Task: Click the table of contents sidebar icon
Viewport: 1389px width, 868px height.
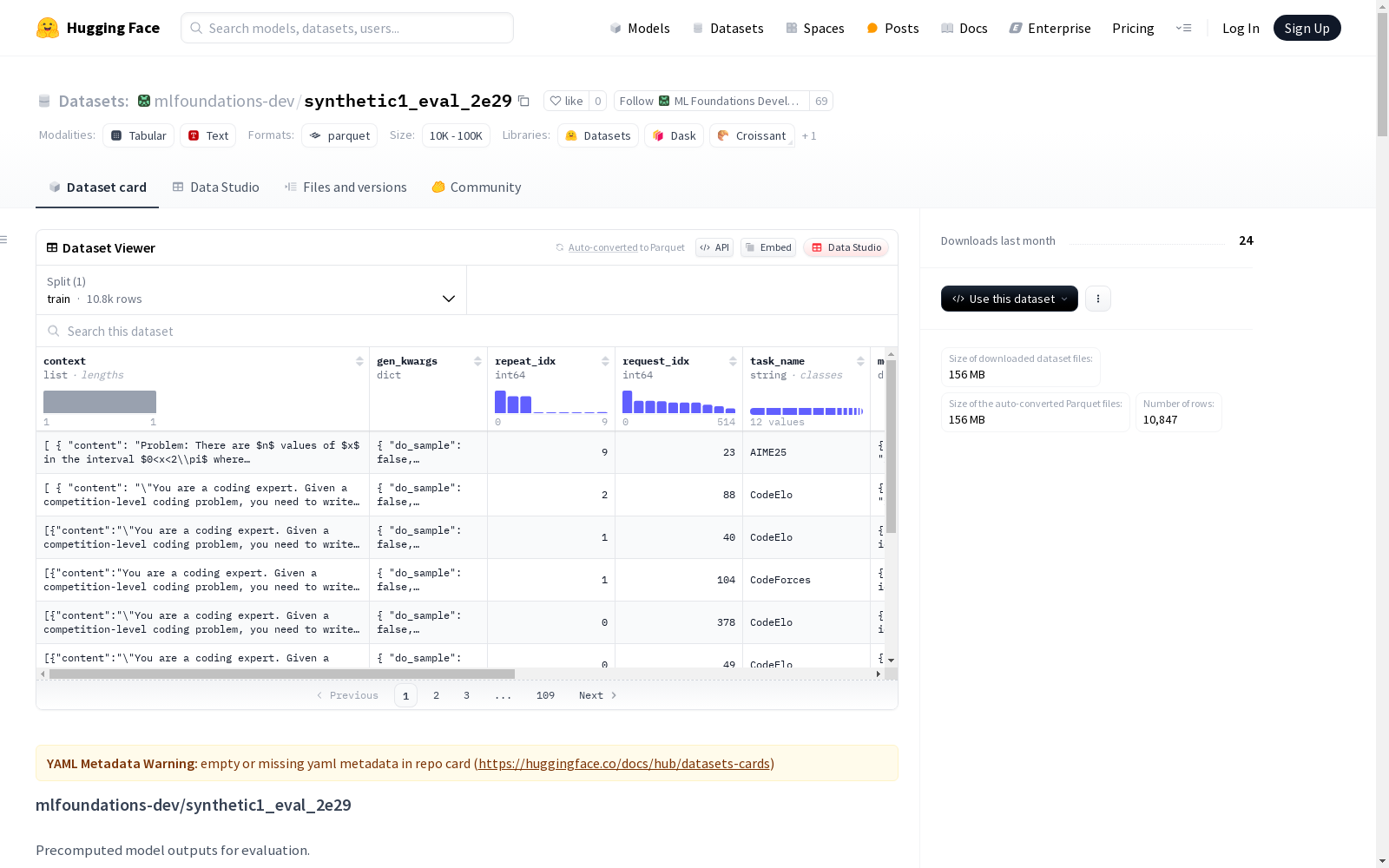Action: point(4,240)
